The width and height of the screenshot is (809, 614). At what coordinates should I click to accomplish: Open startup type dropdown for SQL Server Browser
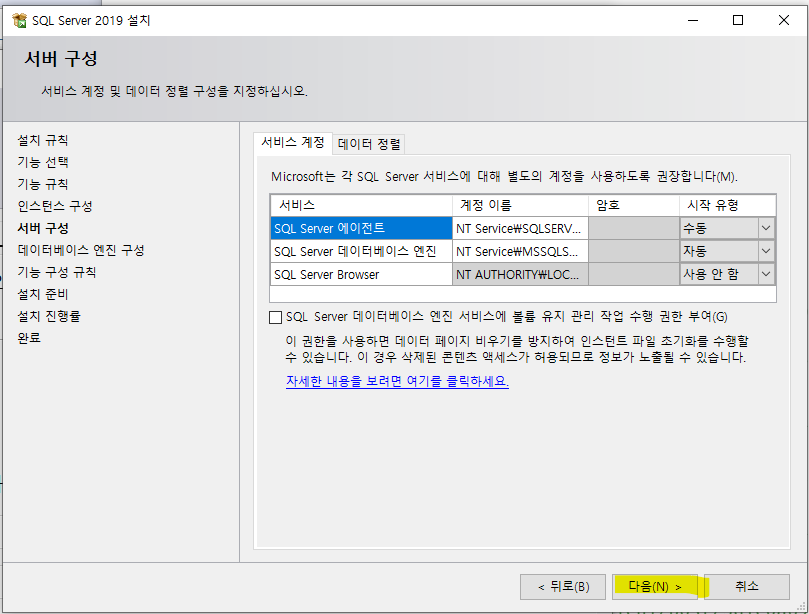coord(766,274)
